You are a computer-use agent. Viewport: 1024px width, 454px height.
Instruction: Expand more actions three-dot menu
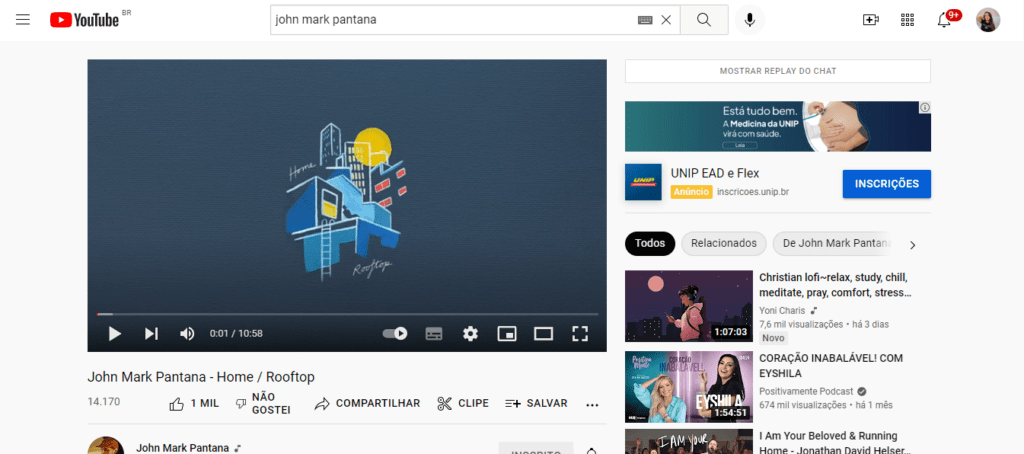[x=592, y=404]
